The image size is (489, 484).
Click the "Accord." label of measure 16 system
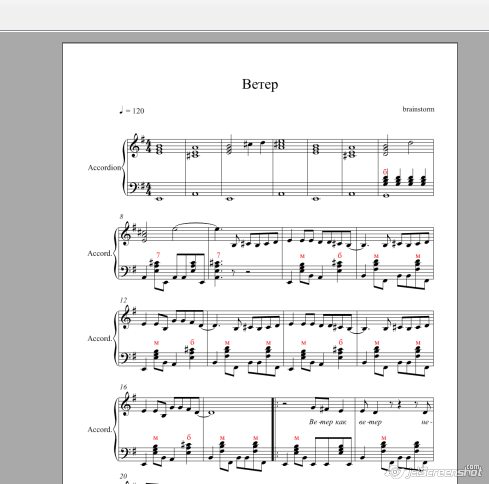(x=100, y=429)
